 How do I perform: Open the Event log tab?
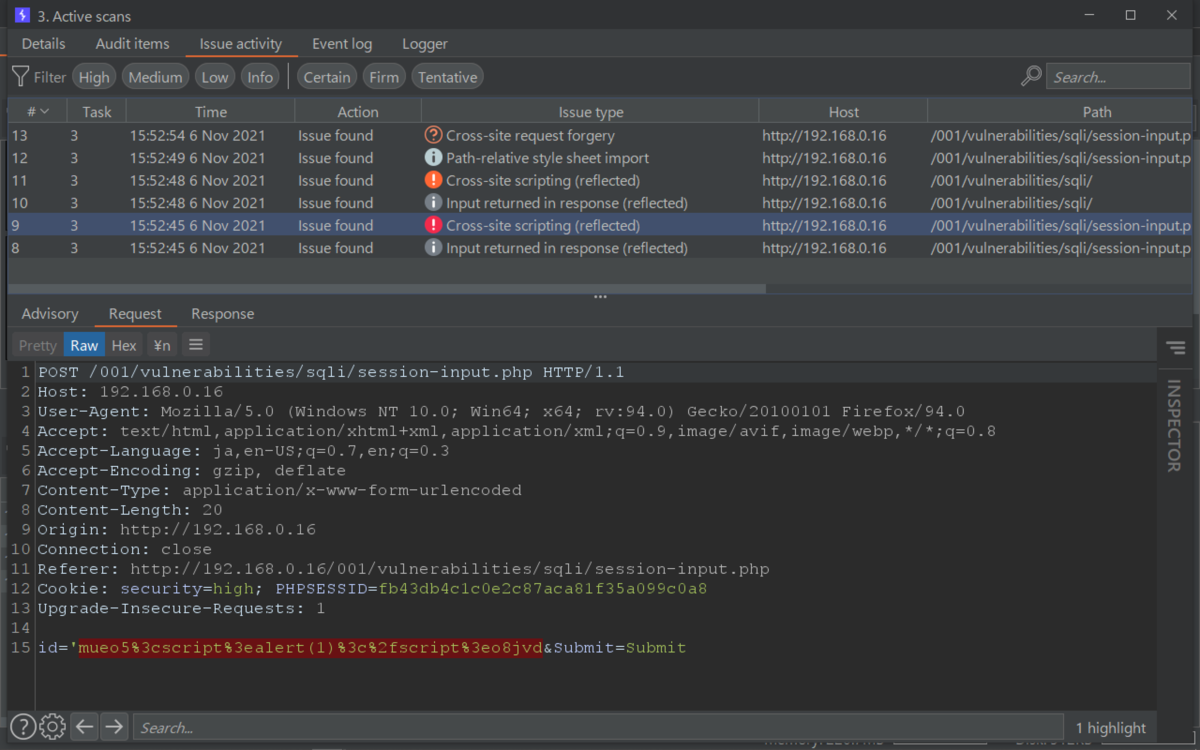(342, 44)
